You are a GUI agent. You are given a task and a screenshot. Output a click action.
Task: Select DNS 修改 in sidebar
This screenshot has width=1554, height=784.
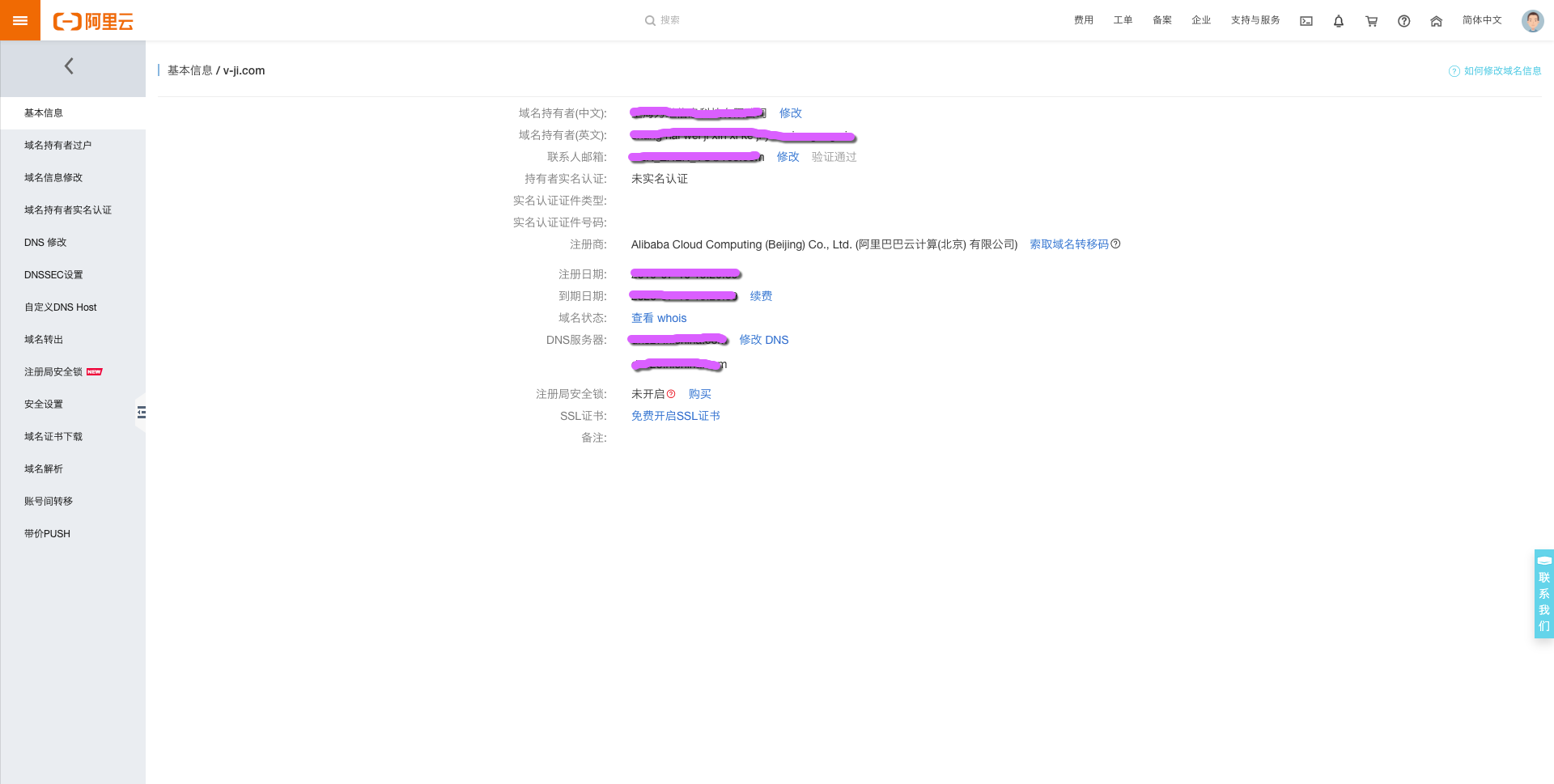[45, 243]
